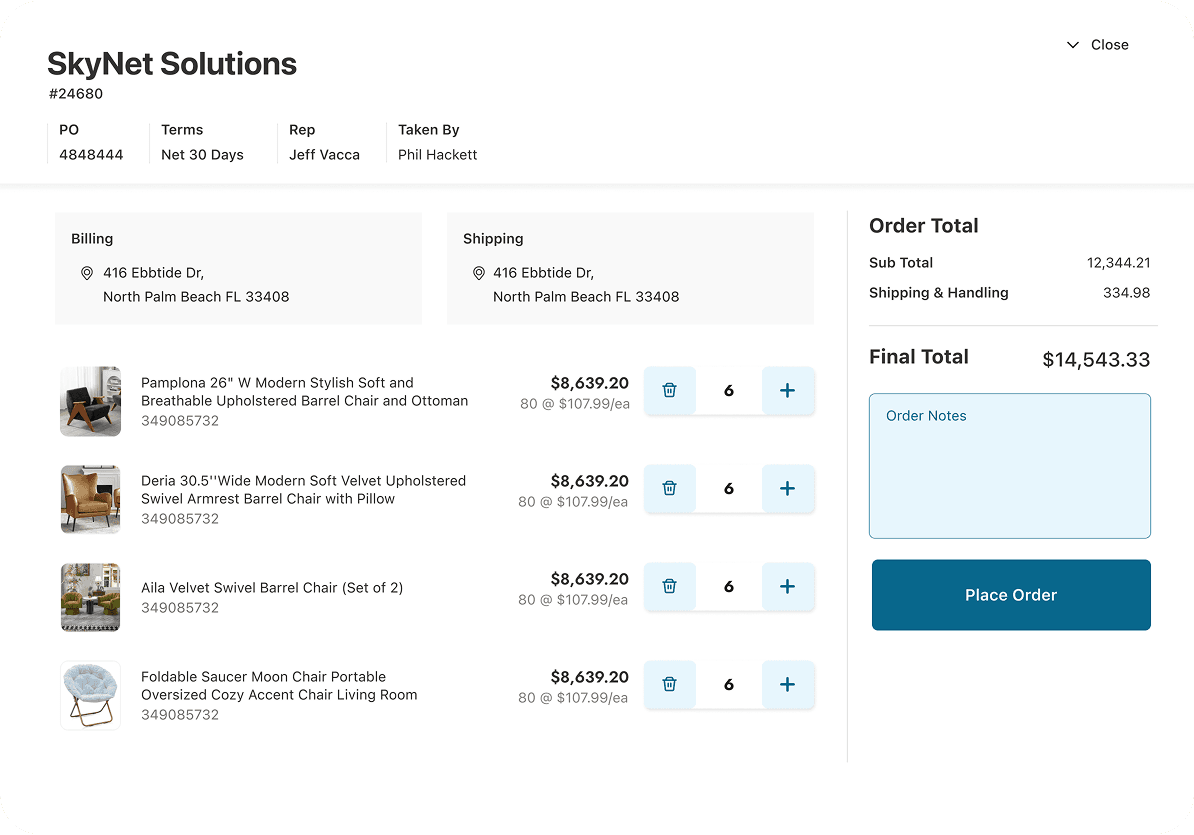Viewport: 1194px width, 835px height.
Task: Click the Final Total $14,543.33
Action: (1097, 359)
